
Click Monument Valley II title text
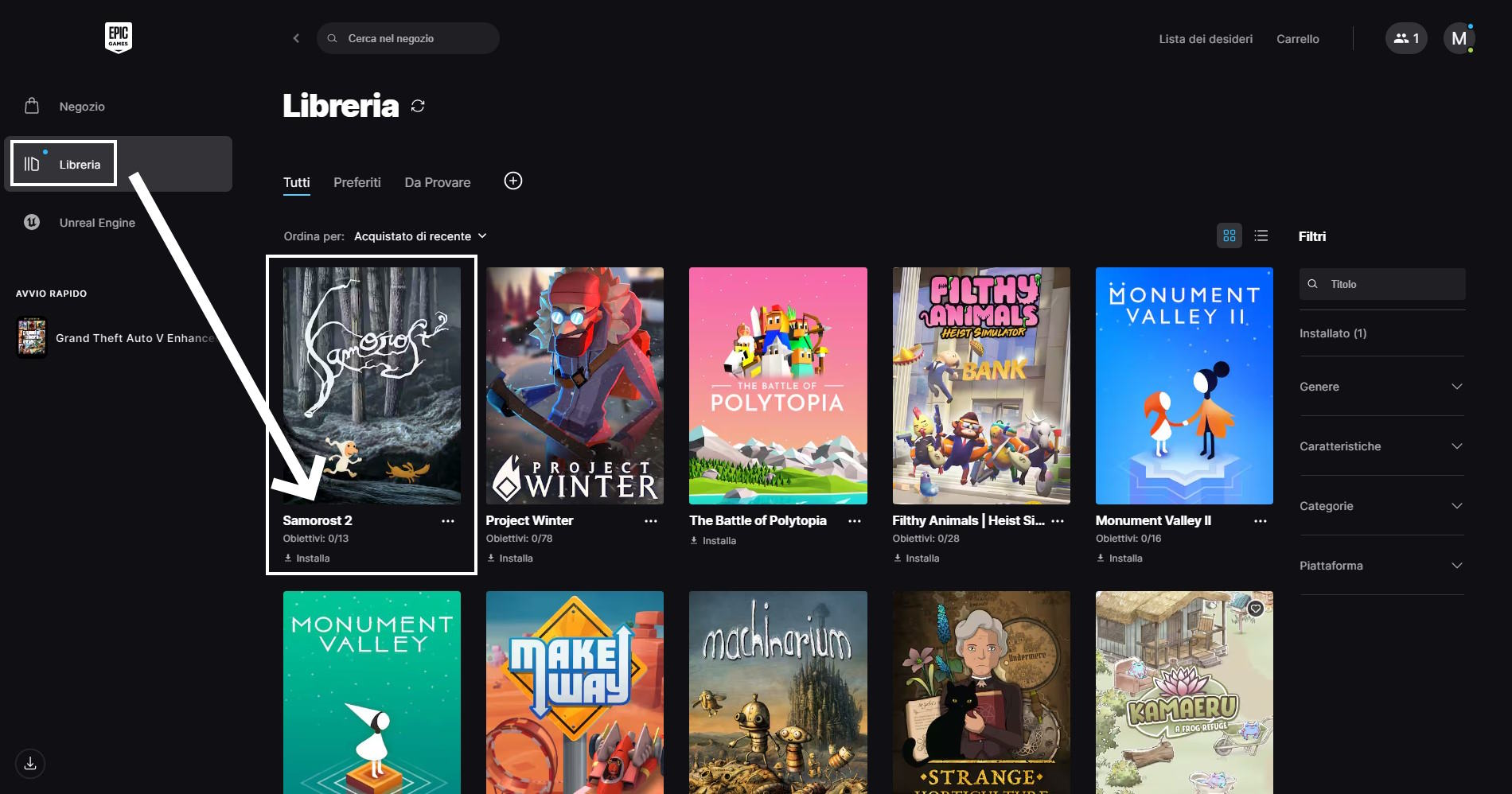coord(1153,520)
